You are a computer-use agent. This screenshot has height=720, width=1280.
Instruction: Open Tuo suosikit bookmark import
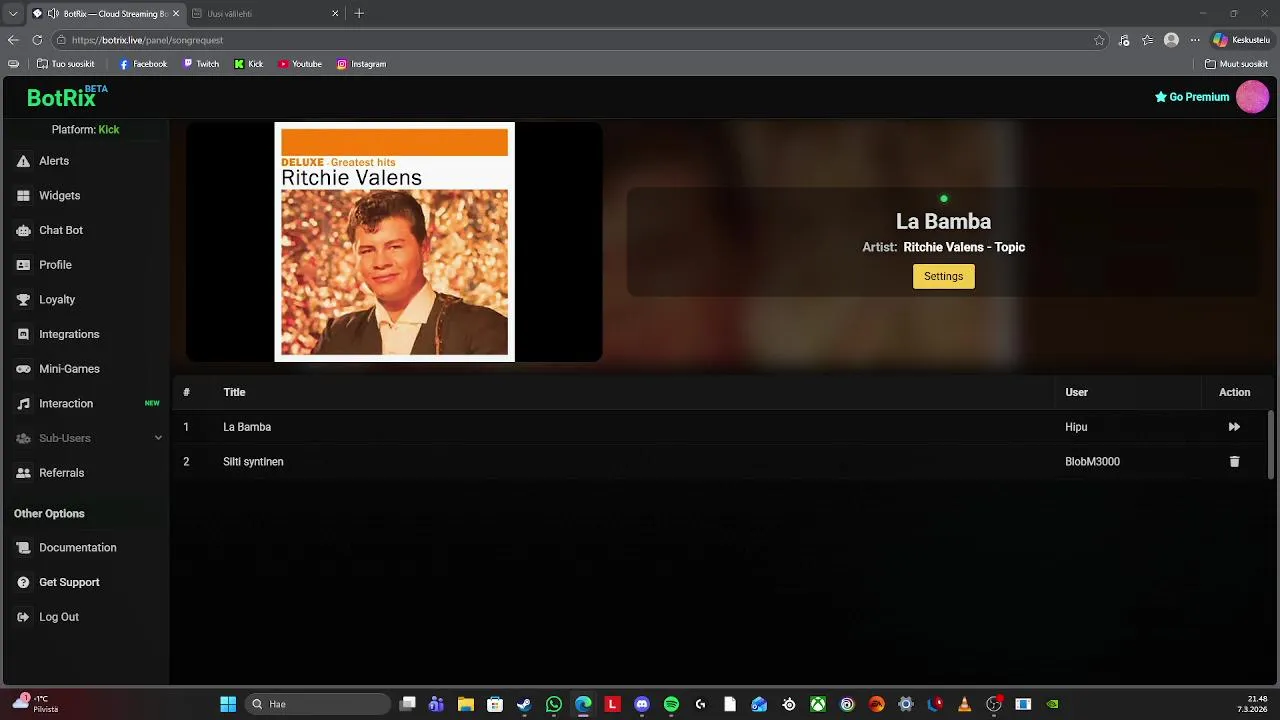(65, 64)
